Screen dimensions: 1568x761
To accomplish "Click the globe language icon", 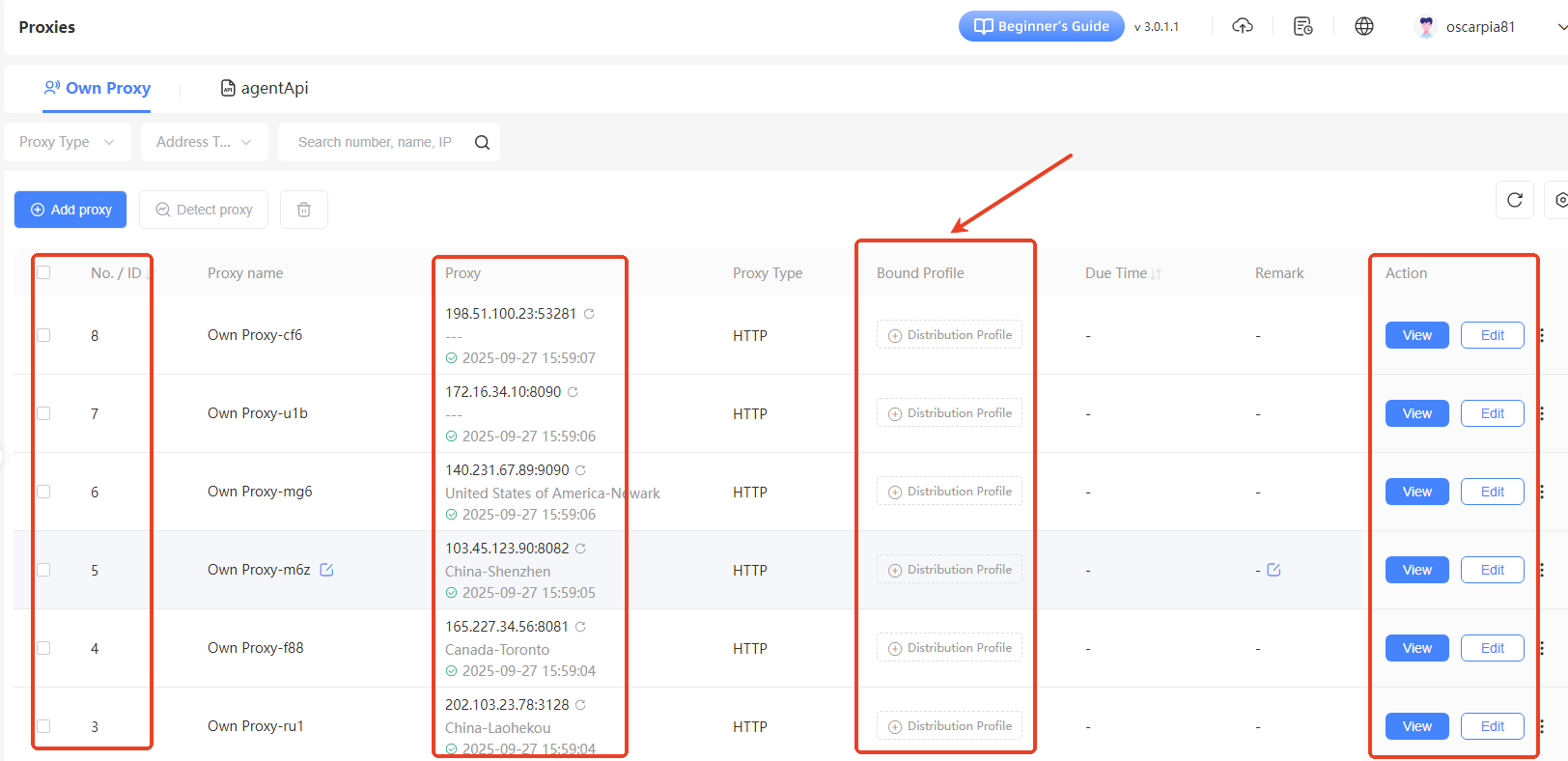I will (1363, 26).
